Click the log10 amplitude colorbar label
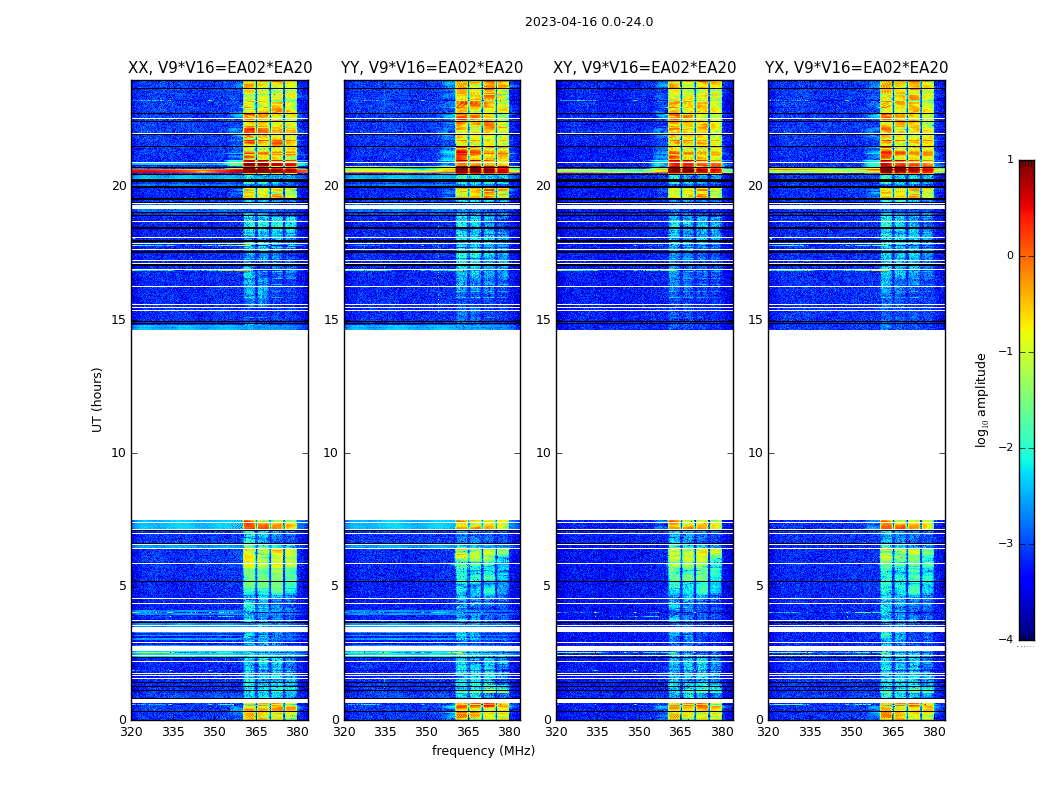 point(981,400)
